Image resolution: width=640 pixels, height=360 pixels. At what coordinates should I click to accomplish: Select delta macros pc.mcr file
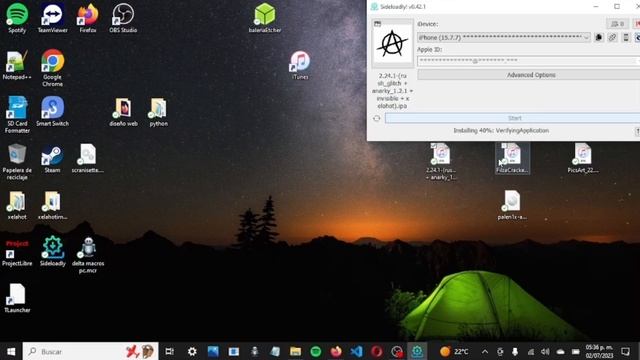88,255
